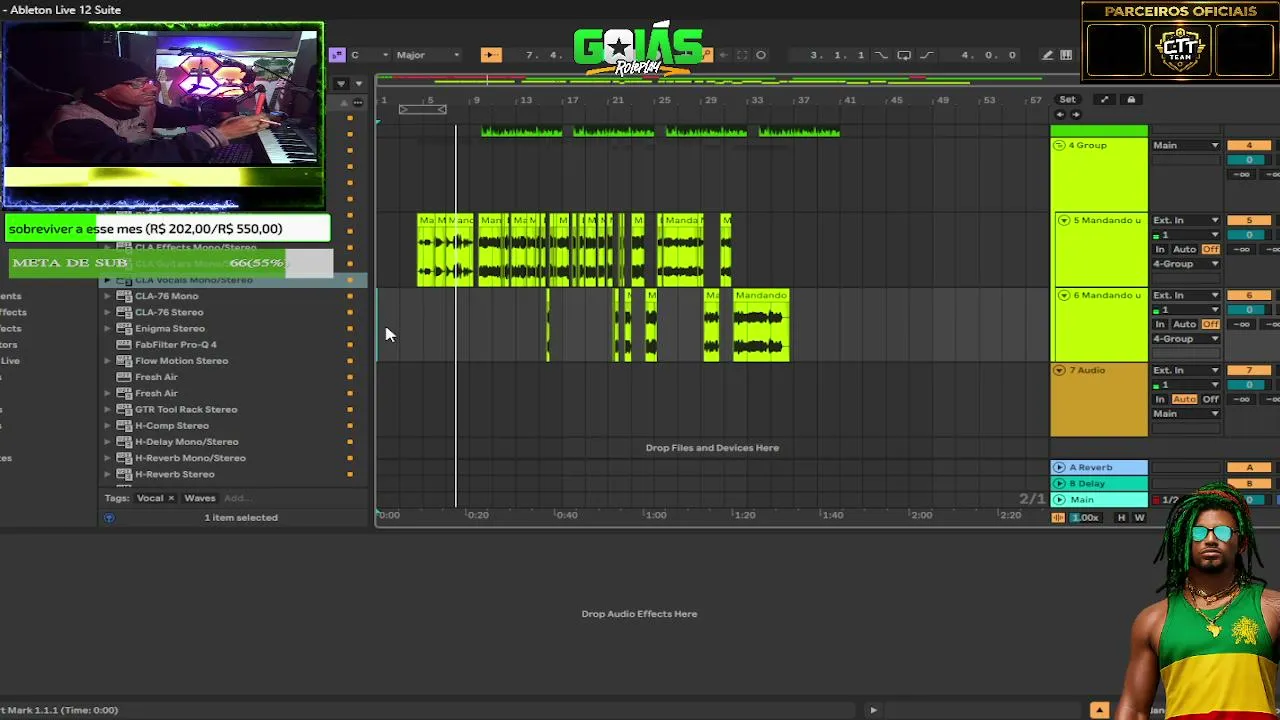This screenshot has height=720, width=1280.
Task: Expand the CLA-76 Mono browser item
Action: 107,296
